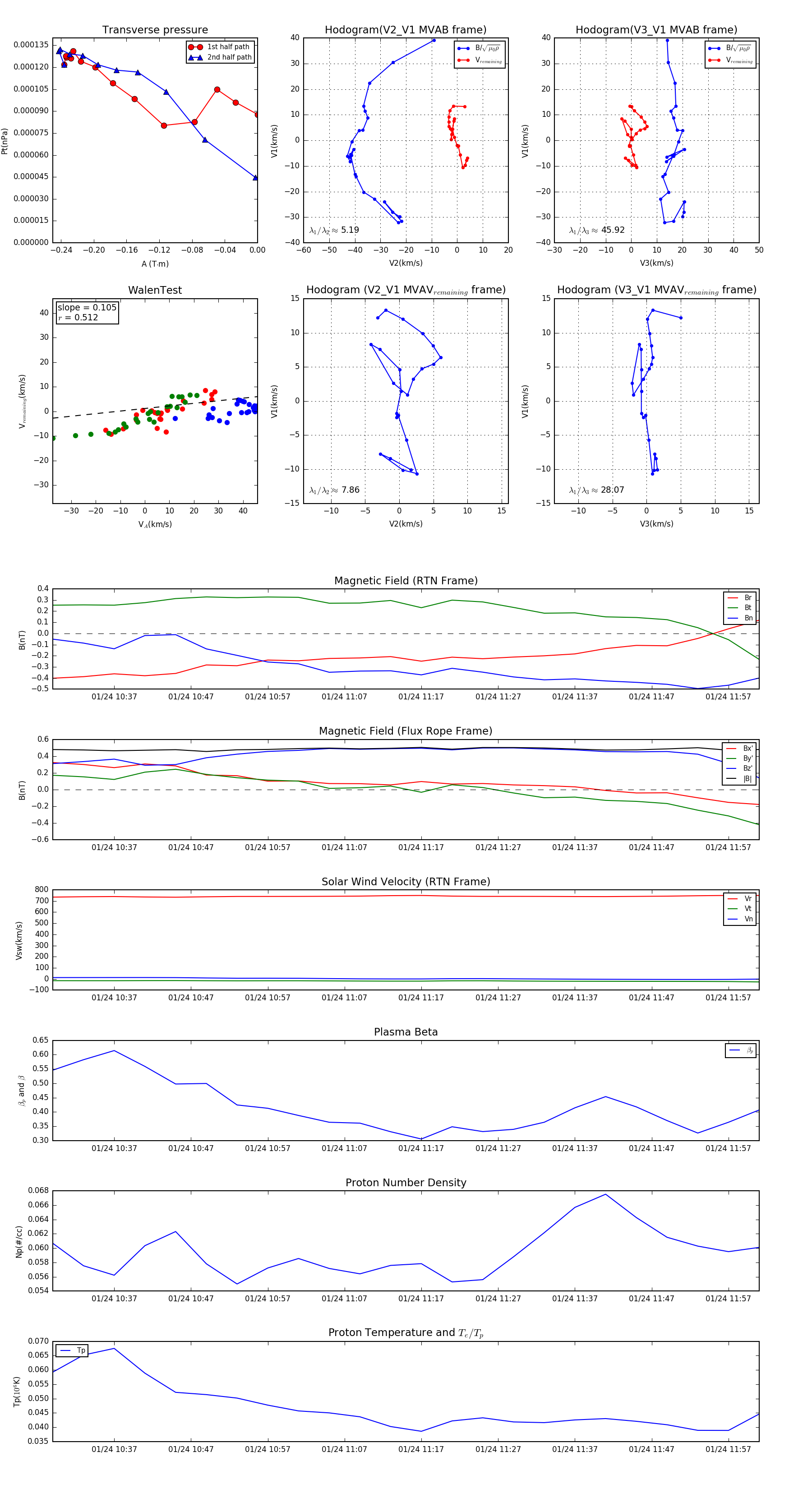Click '01/24 10:57' tick under Solar Wind plot
Image resolution: width=812 pixels, height=1489 pixels.
pos(268,998)
